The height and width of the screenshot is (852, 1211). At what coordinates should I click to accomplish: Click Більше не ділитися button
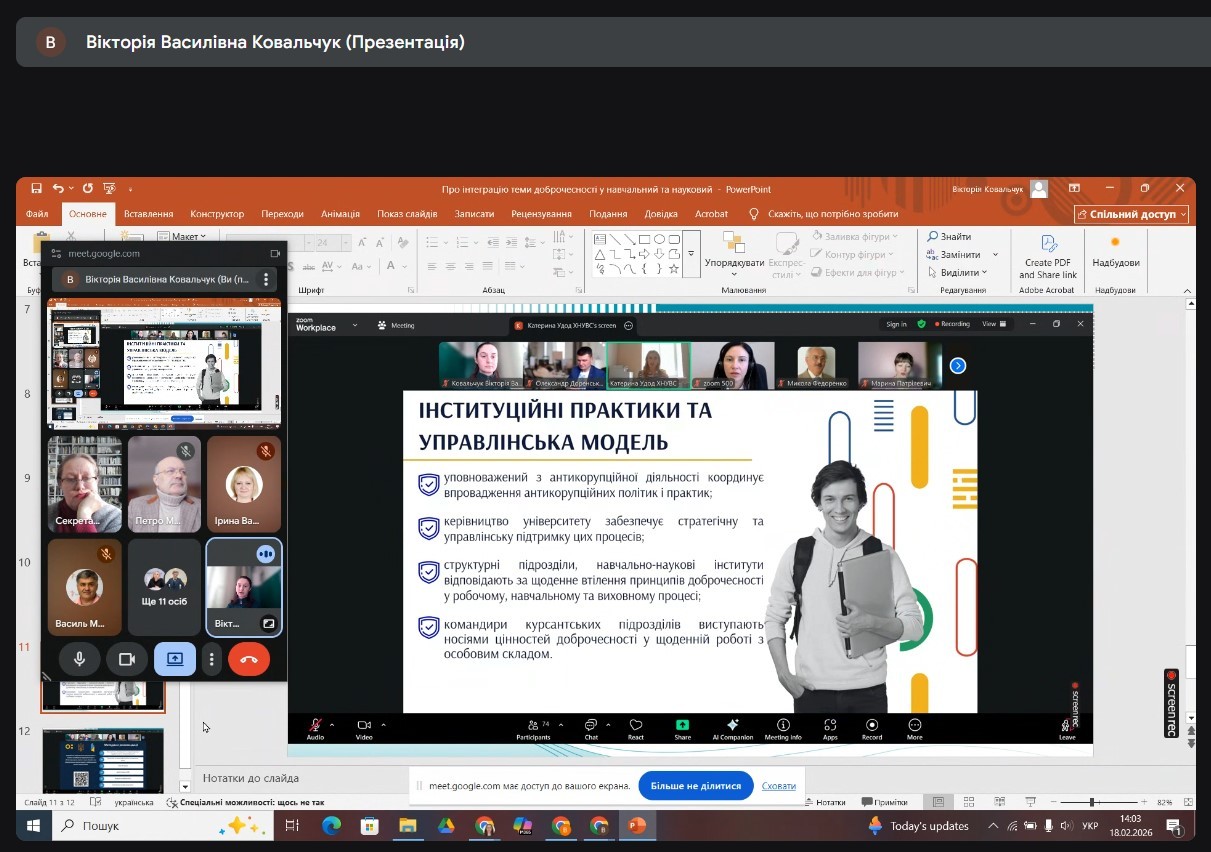tap(696, 786)
